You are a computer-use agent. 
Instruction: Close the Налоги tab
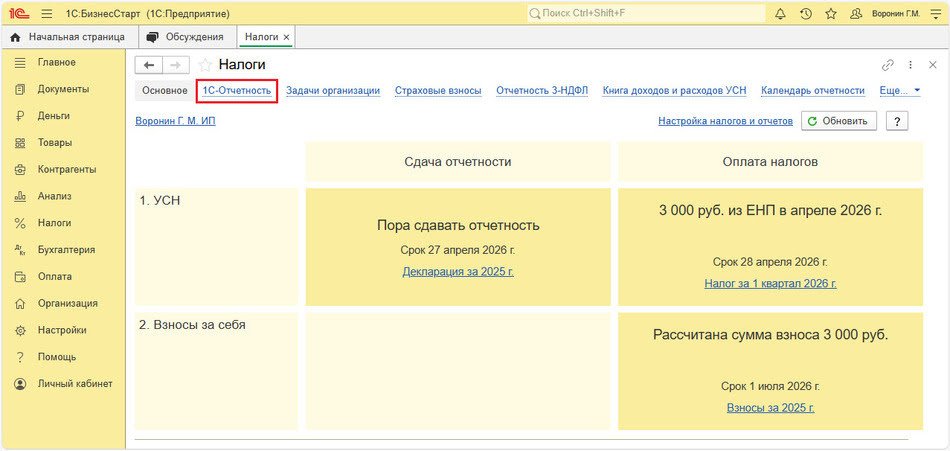point(287,38)
